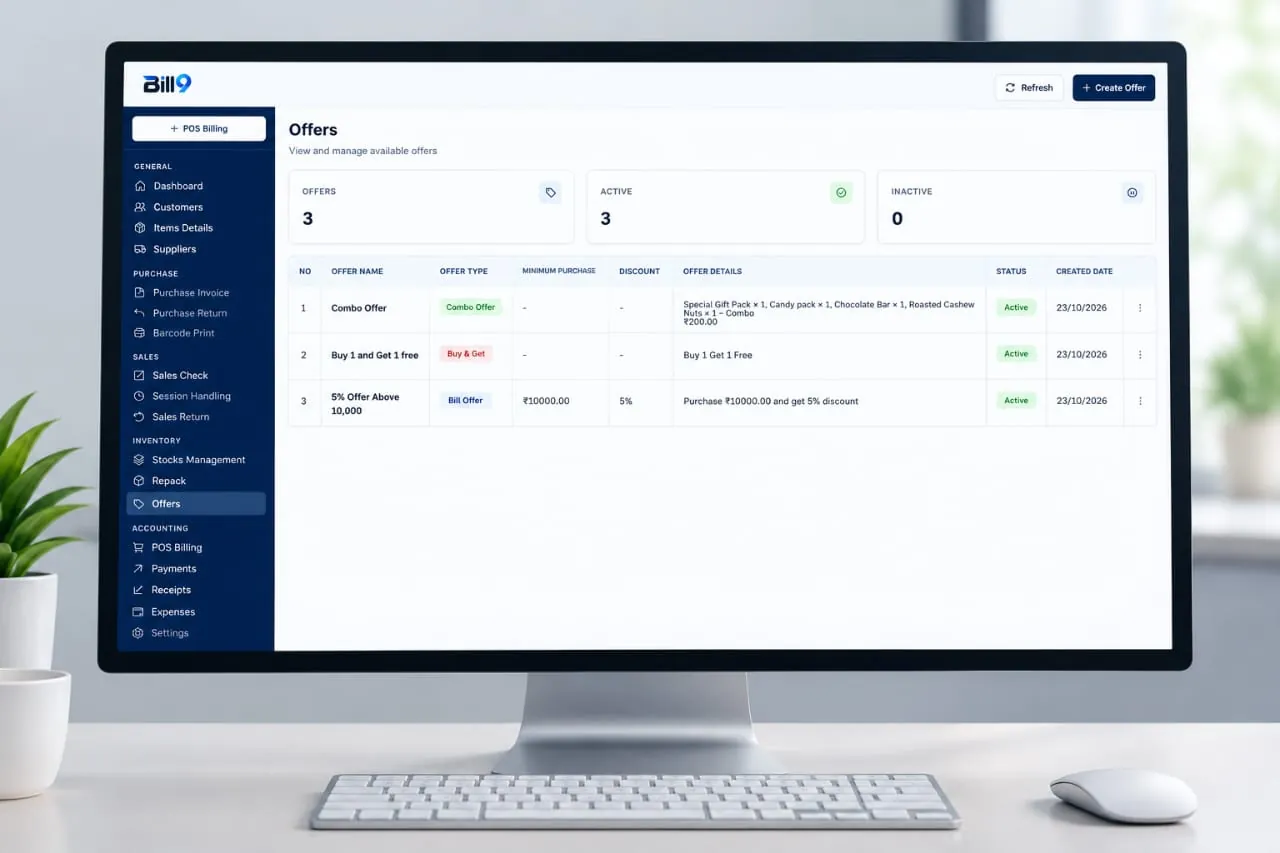Viewport: 1280px width, 853px height.
Task: Click the Session Handling clock icon
Action: tap(139, 396)
